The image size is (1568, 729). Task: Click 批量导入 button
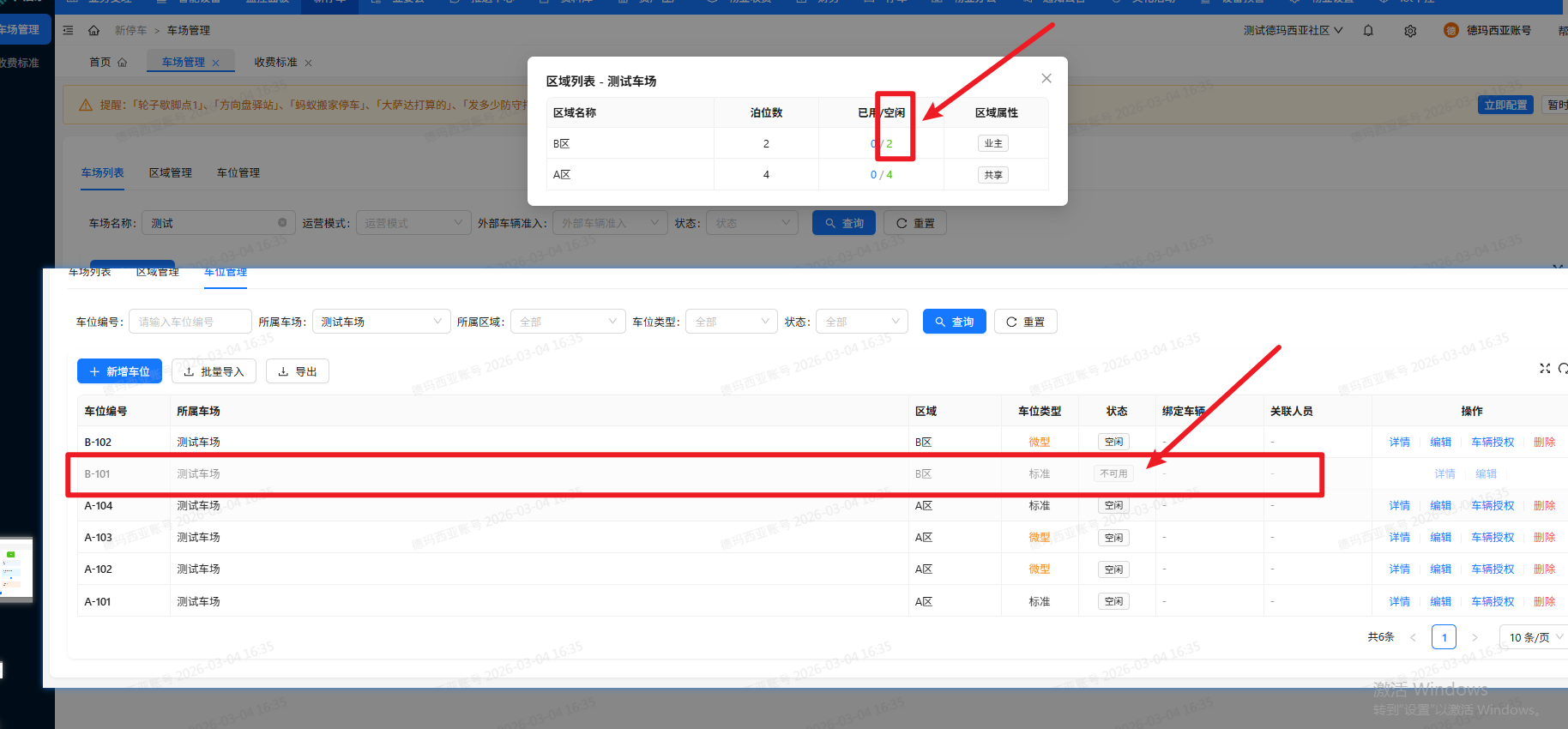point(214,371)
